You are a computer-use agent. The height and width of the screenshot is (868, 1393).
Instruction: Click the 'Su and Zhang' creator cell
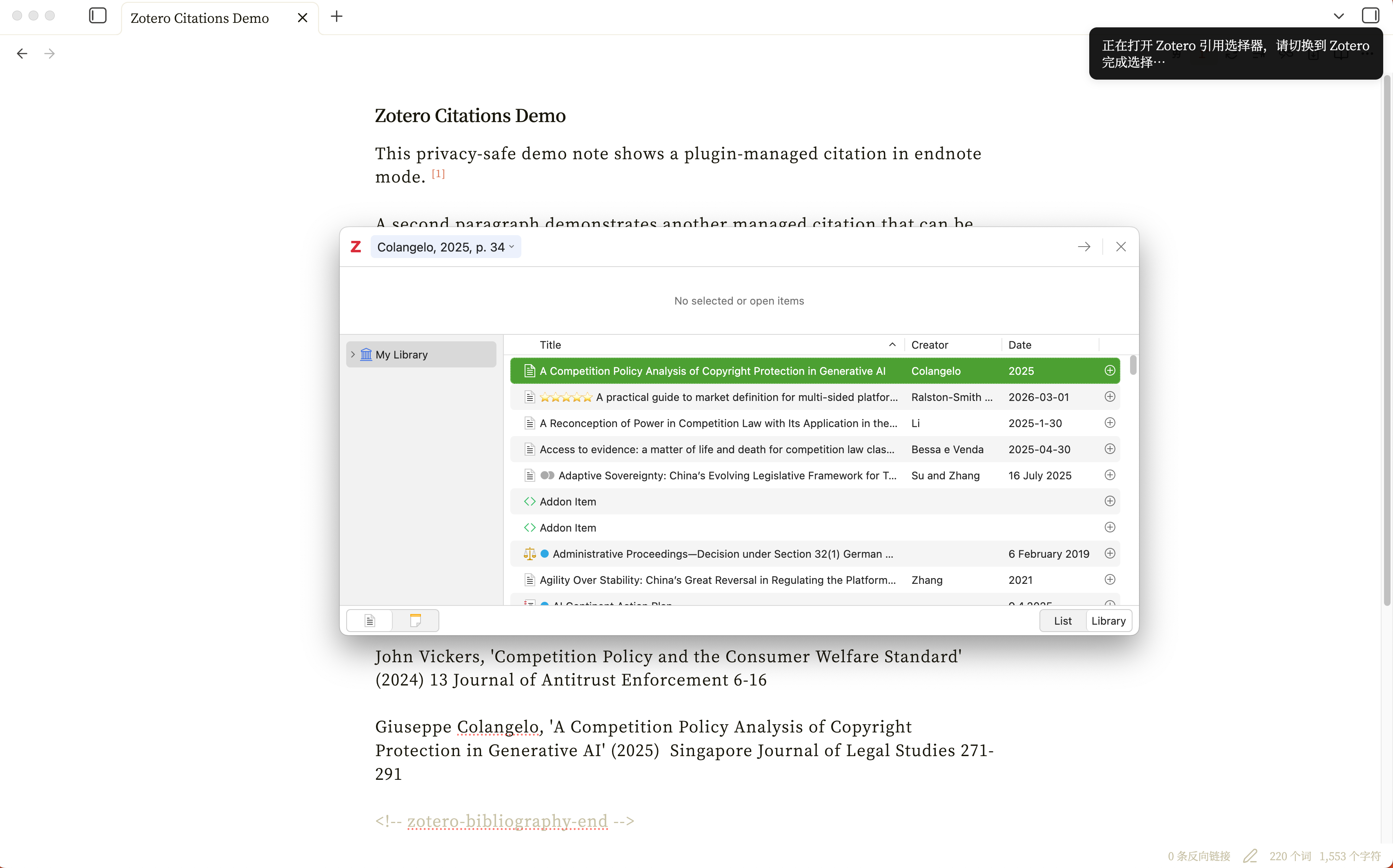945,475
